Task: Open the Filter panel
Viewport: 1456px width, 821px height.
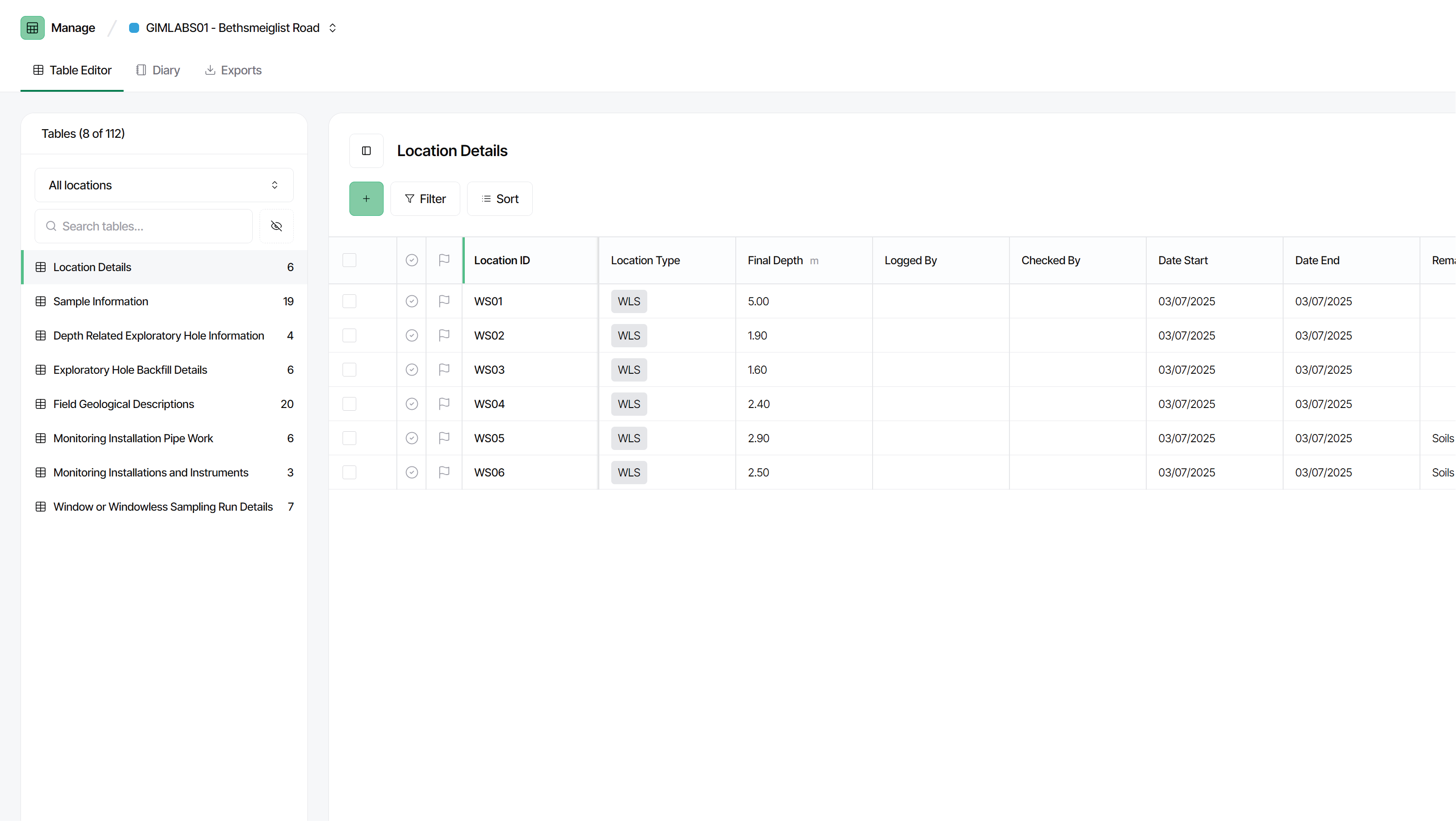Action: click(x=425, y=199)
